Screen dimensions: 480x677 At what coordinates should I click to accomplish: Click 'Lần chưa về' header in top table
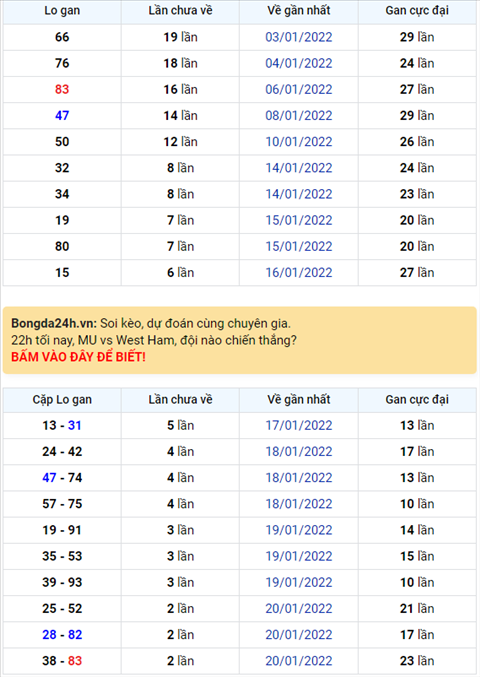pyautogui.click(x=180, y=11)
